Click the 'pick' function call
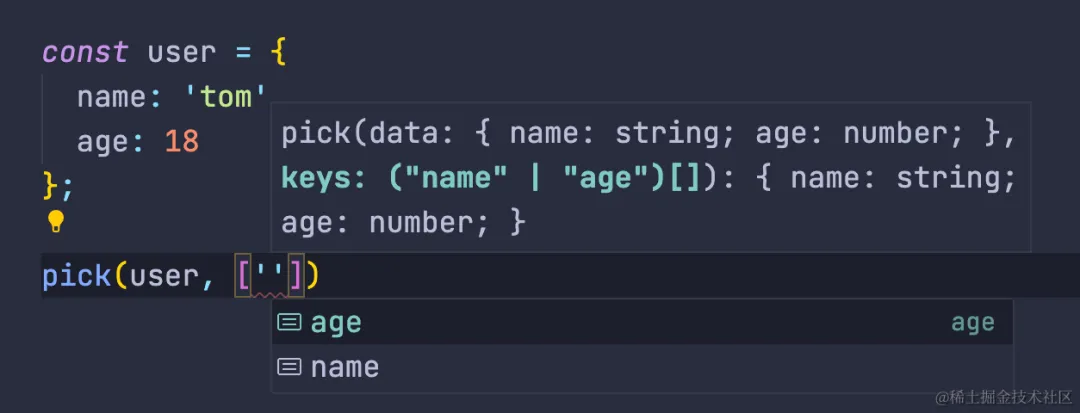Image resolution: width=1080 pixels, height=413 pixels. [76, 276]
